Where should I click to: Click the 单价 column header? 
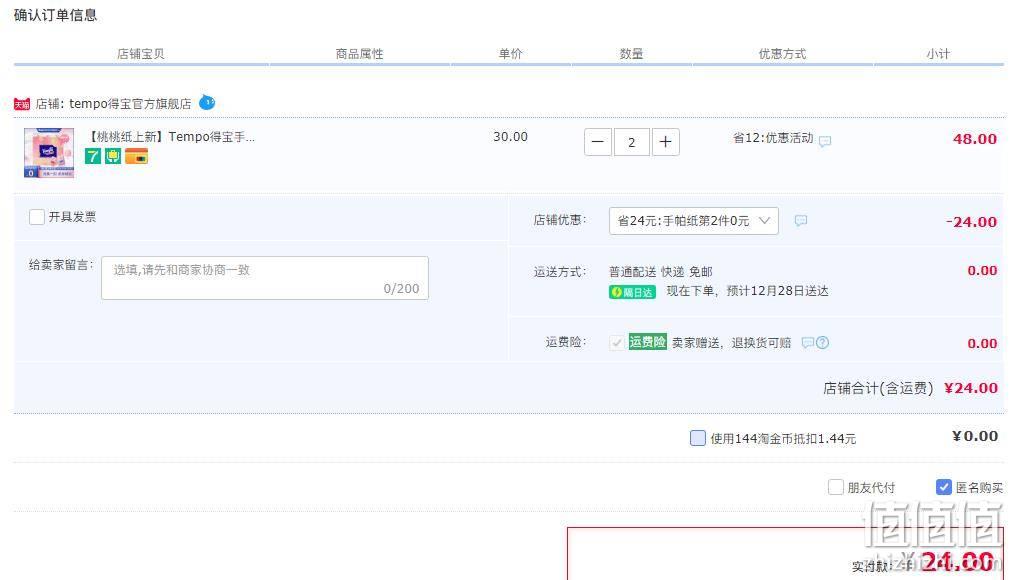click(x=511, y=54)
